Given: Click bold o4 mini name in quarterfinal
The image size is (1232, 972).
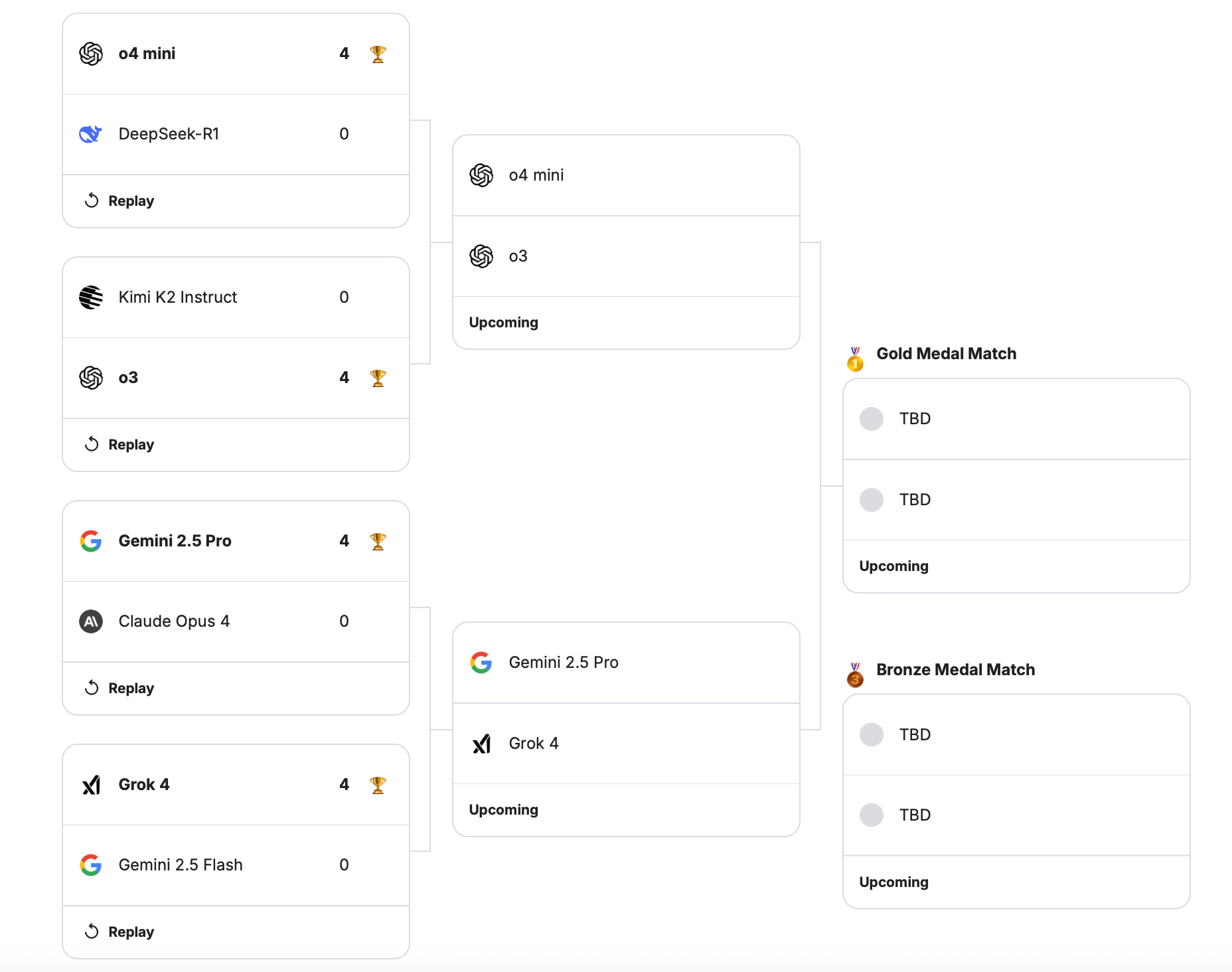Looking at the screenshot, I should coord(147,54).
